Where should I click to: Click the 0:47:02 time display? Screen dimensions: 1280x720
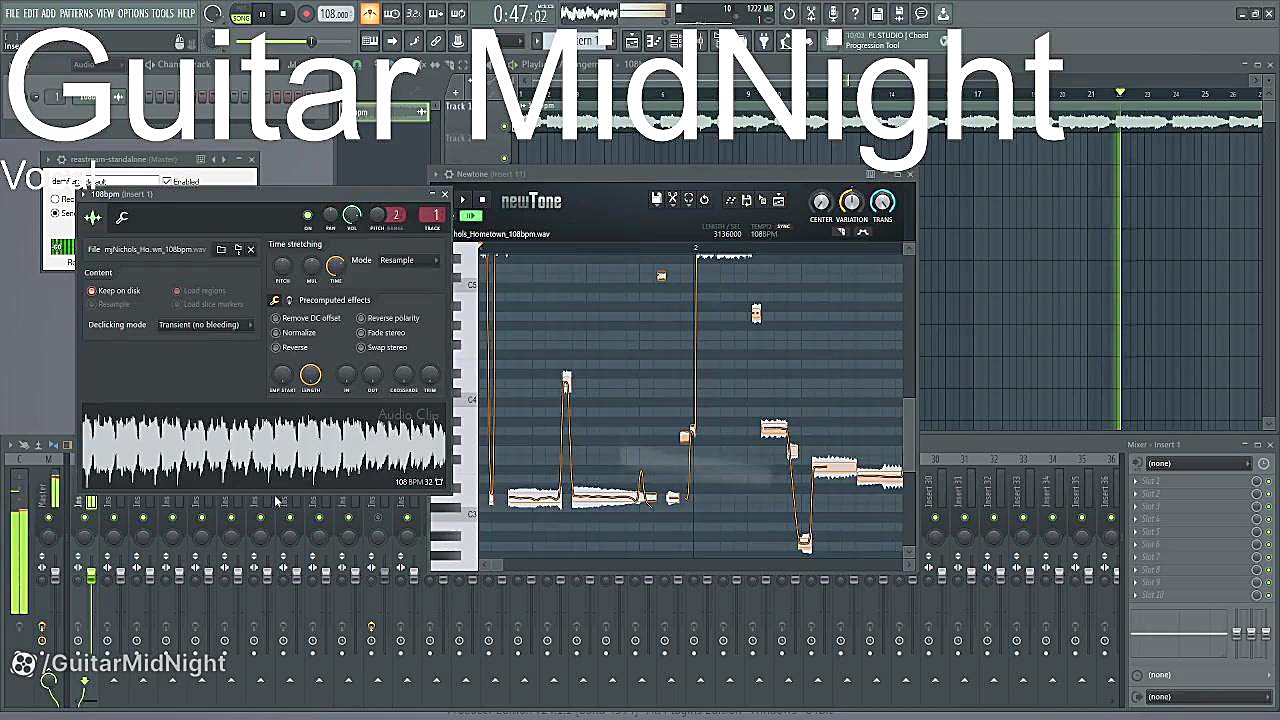pos(520,15)
